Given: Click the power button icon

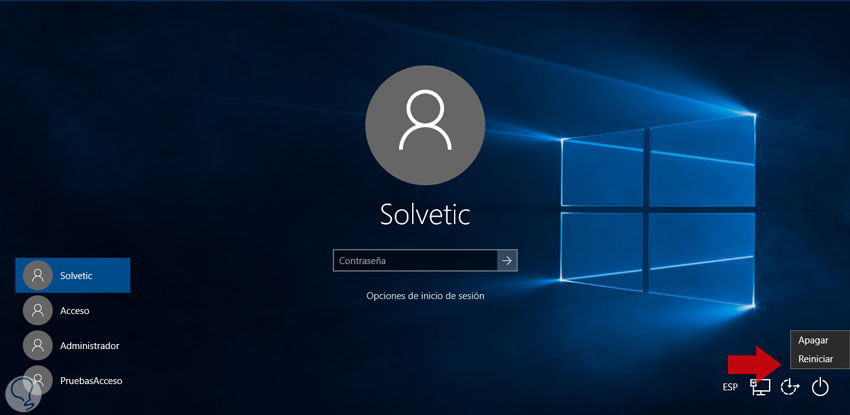Looking at the screenshot, I should point(820,387).
